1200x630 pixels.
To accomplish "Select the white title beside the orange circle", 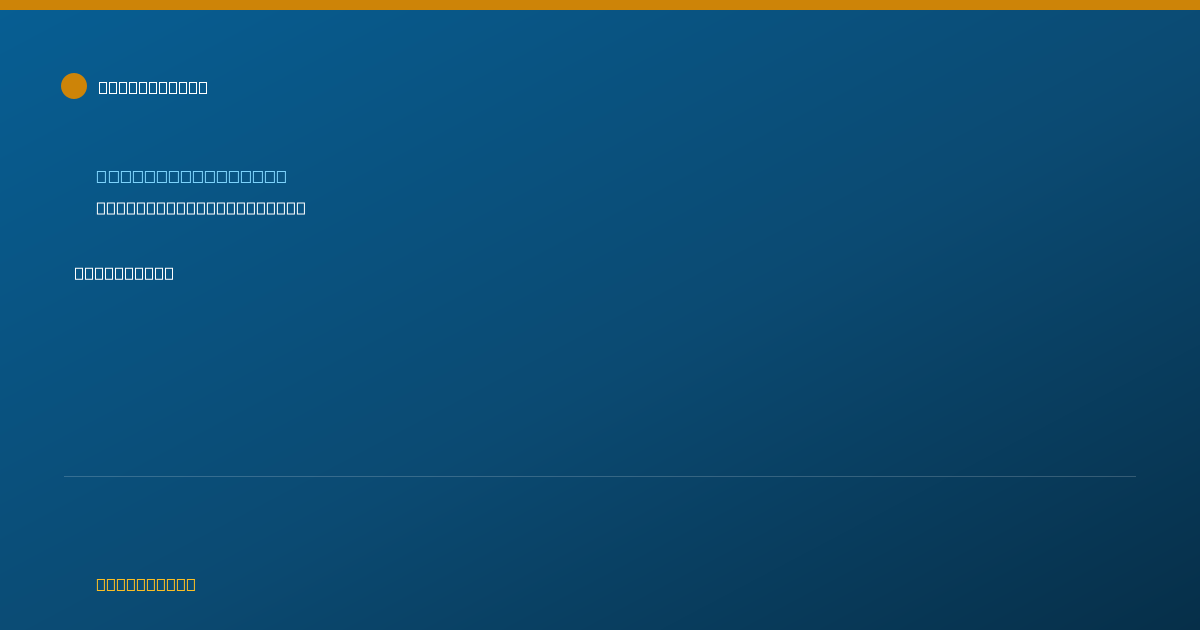I will coord(153,87).
